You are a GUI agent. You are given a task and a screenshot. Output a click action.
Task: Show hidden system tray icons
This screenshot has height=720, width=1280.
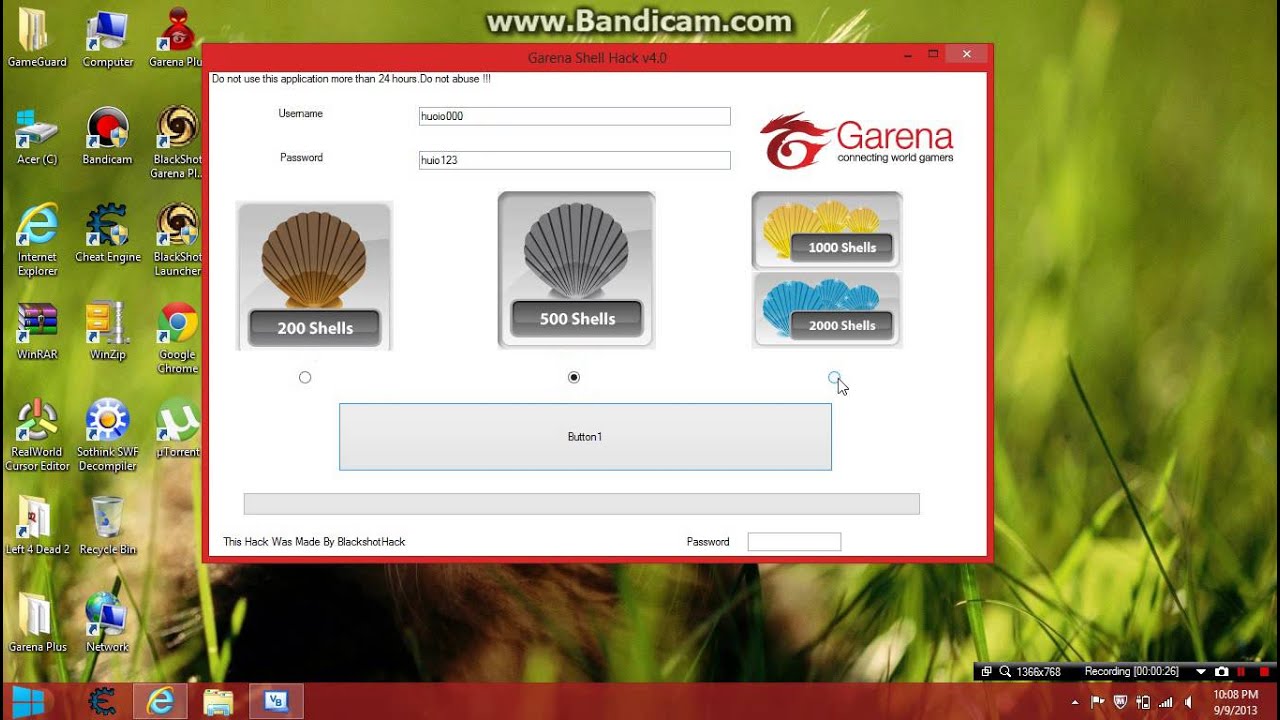pos(1075,702)
